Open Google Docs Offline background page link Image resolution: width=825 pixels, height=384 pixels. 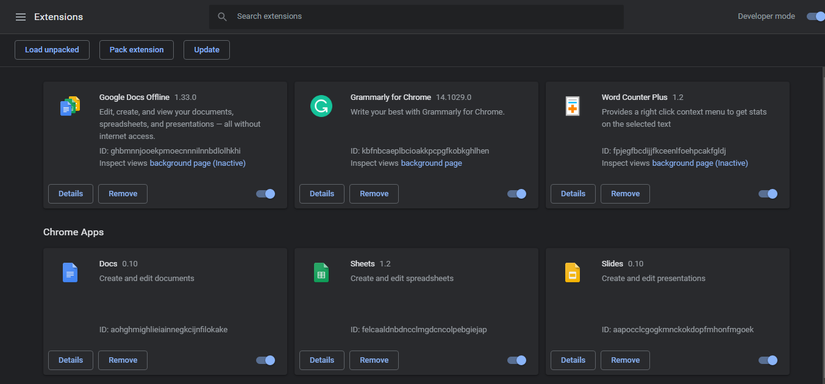click(197, 163)
